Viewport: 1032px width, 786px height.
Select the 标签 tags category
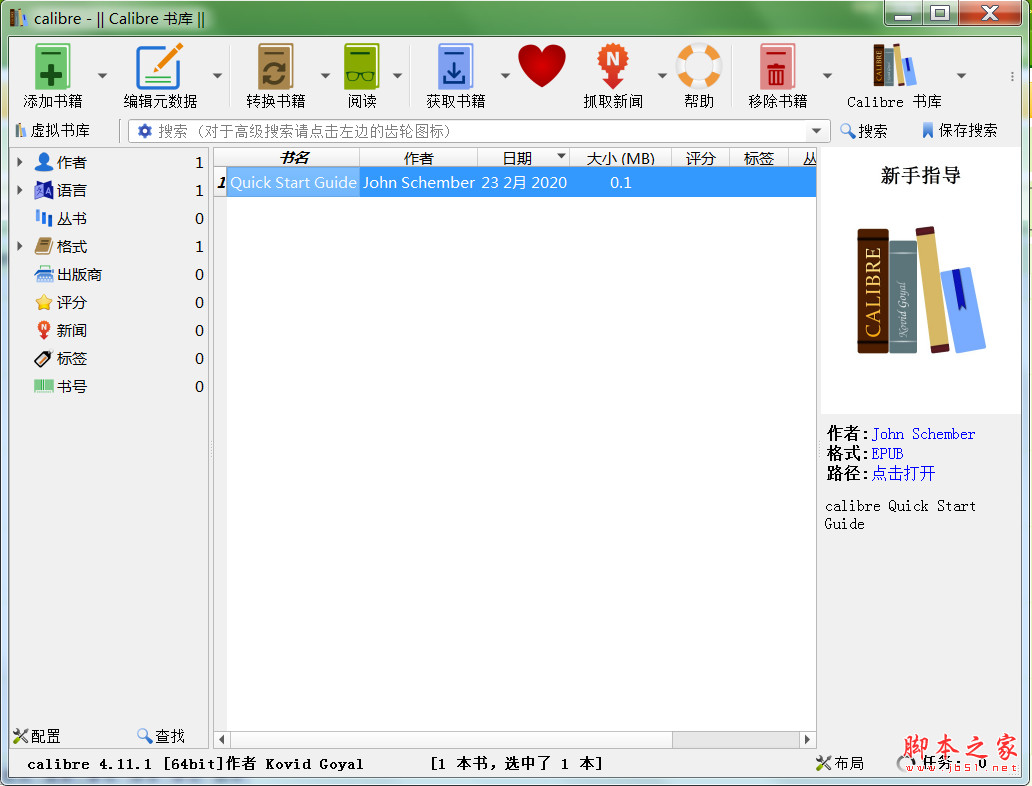click(71, 359)
